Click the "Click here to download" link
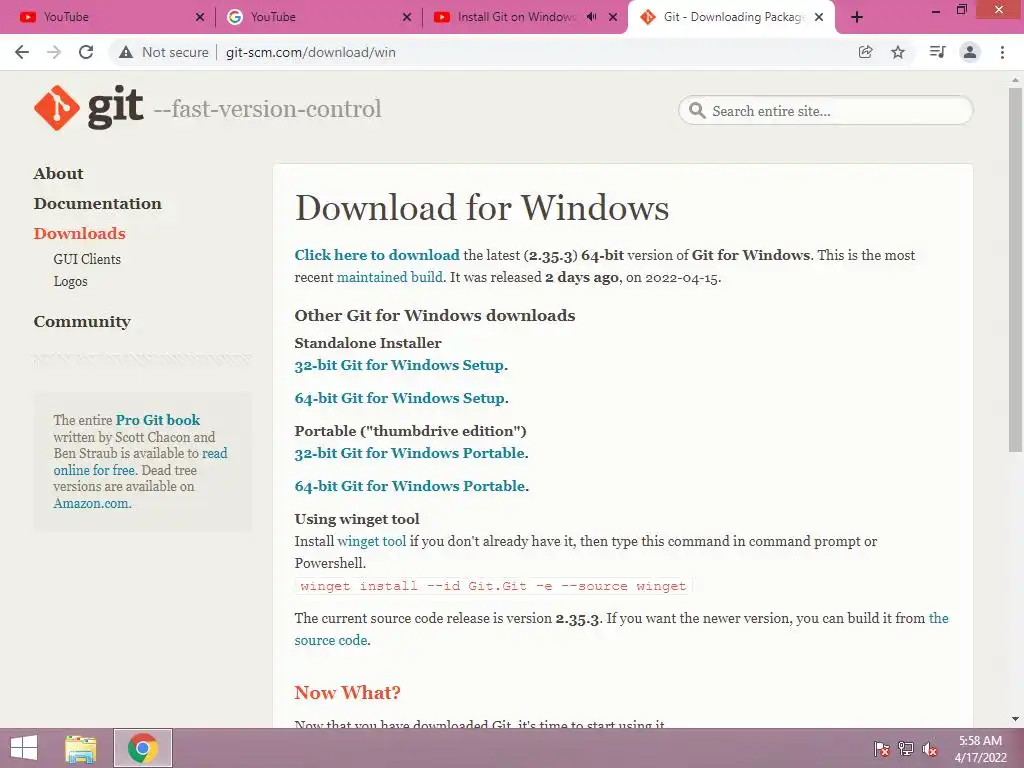 (x=377, y=255)
